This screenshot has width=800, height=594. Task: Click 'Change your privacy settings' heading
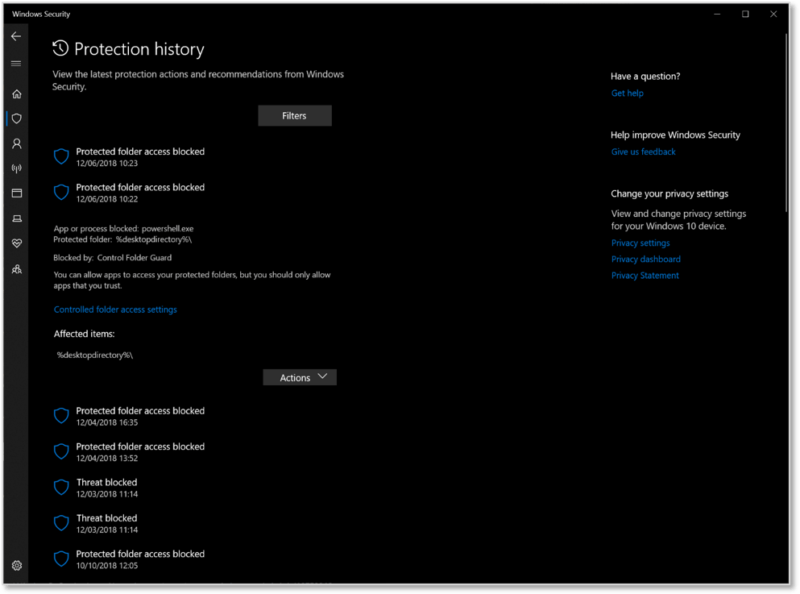tap(669, 194)
